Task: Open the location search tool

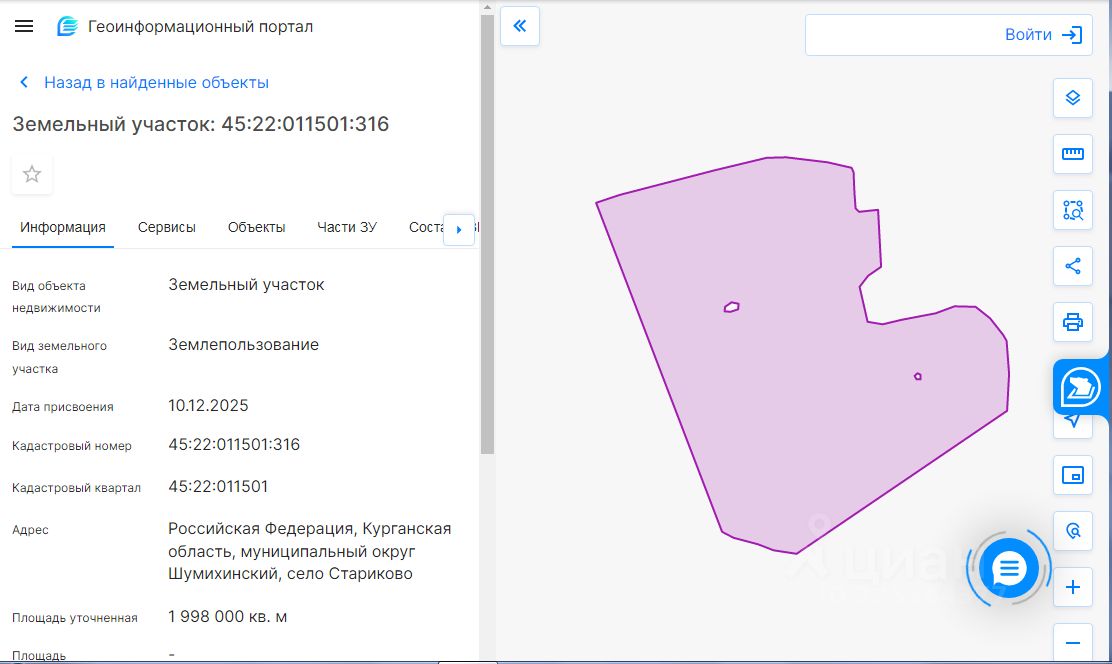Action: tap(1072, 531)
